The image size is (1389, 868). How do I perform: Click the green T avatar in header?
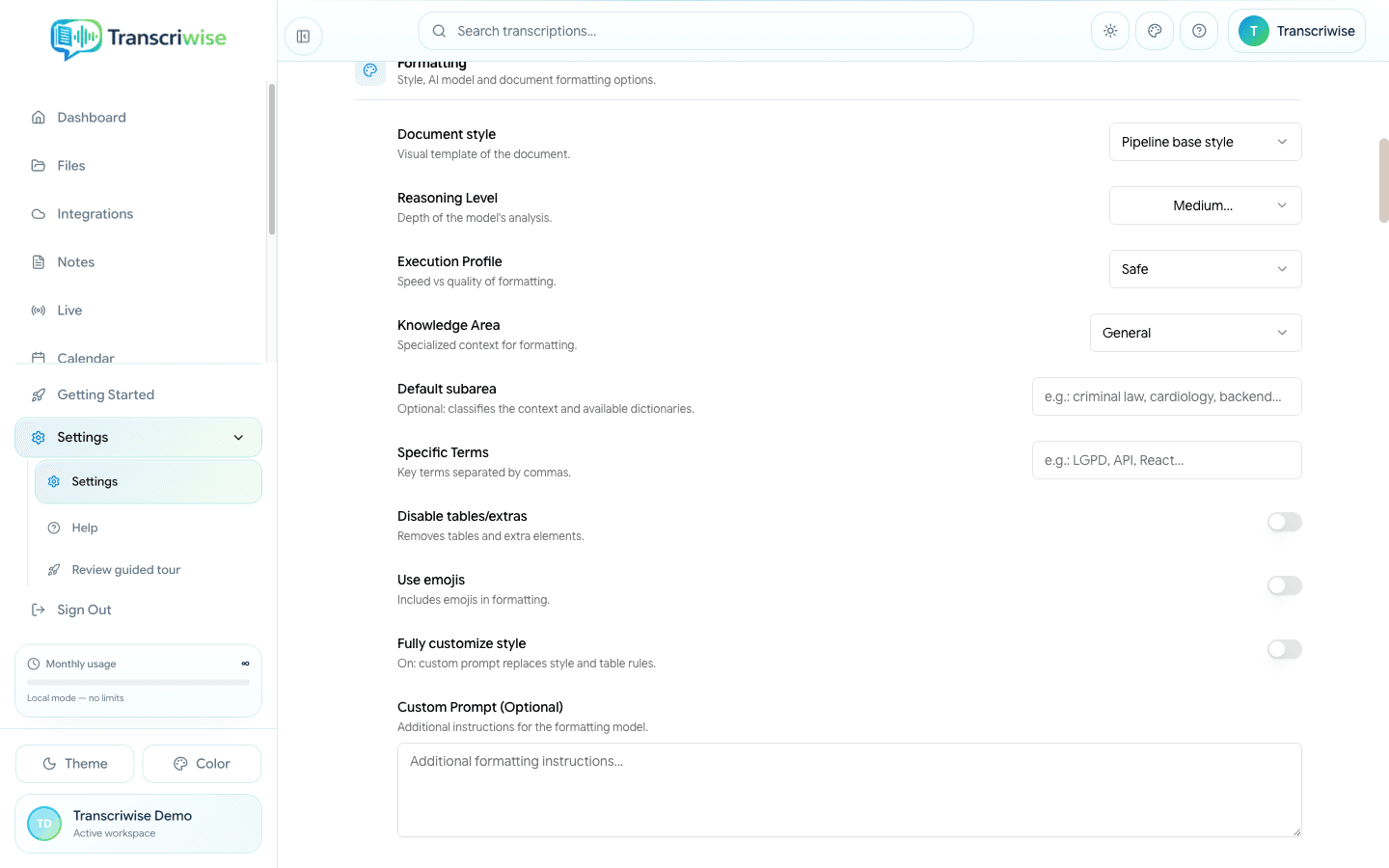pyautogui.click(x=1254, y=31)
